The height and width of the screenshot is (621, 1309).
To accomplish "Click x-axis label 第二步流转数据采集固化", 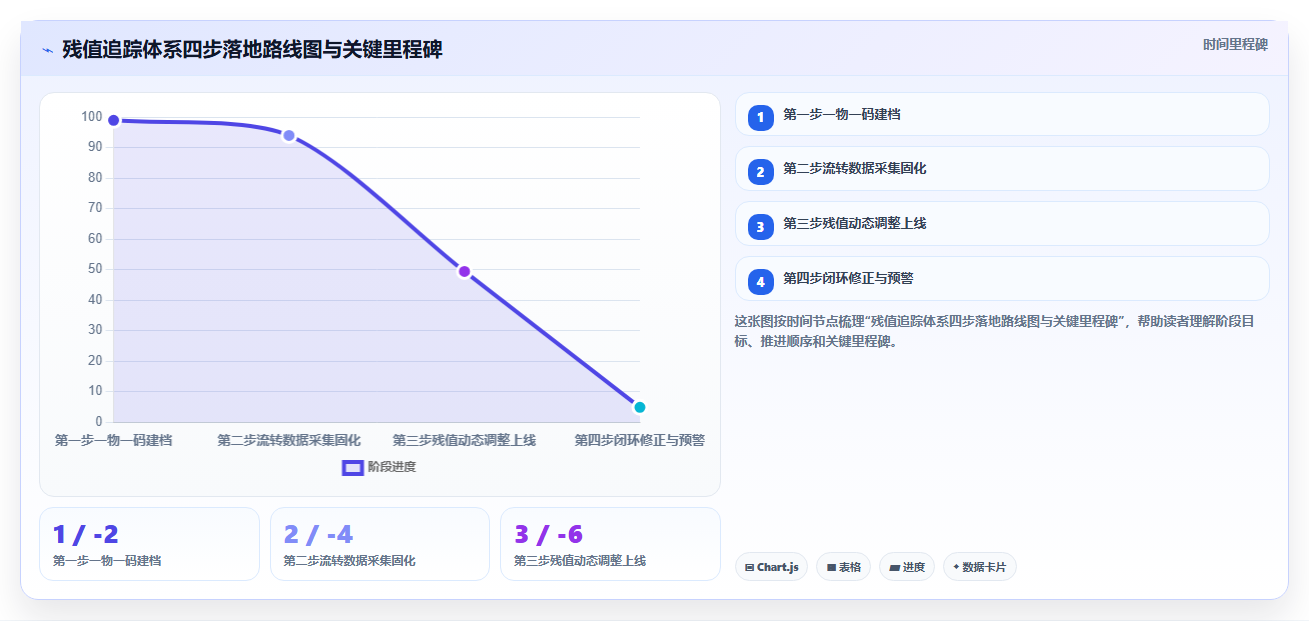I will pos(289,440).
